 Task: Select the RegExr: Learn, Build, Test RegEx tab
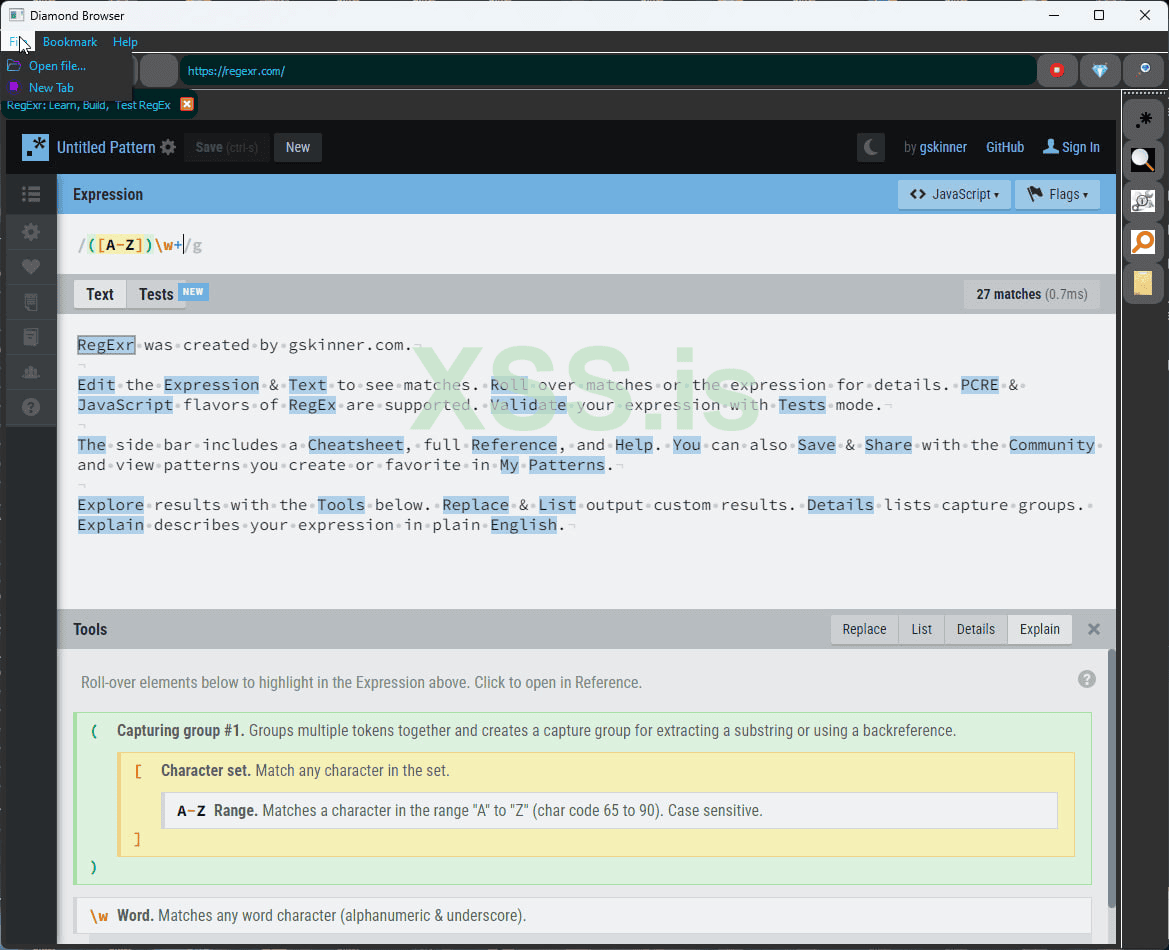(89, 105)
